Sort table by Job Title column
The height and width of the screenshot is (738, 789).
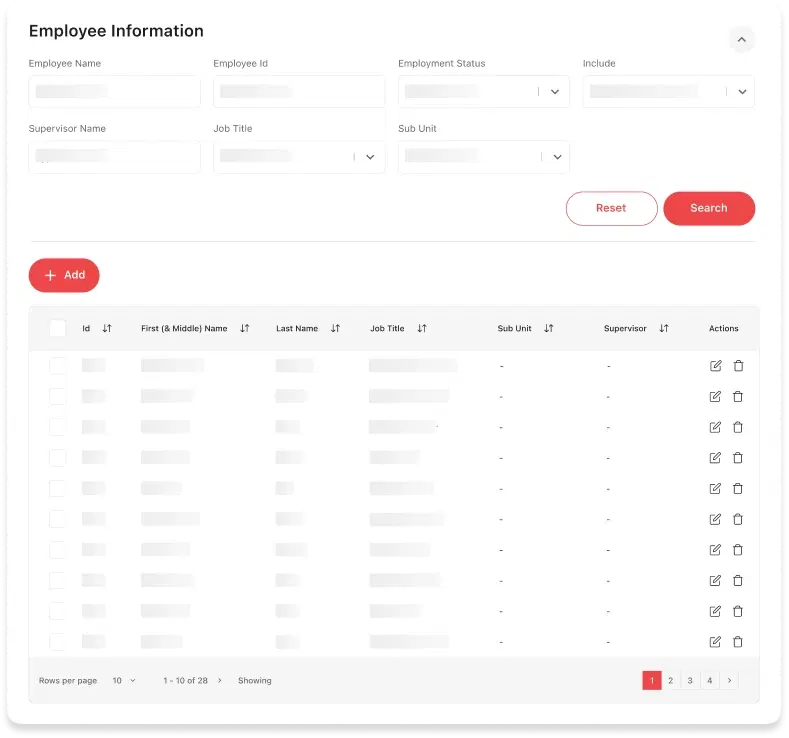[422, 329]
